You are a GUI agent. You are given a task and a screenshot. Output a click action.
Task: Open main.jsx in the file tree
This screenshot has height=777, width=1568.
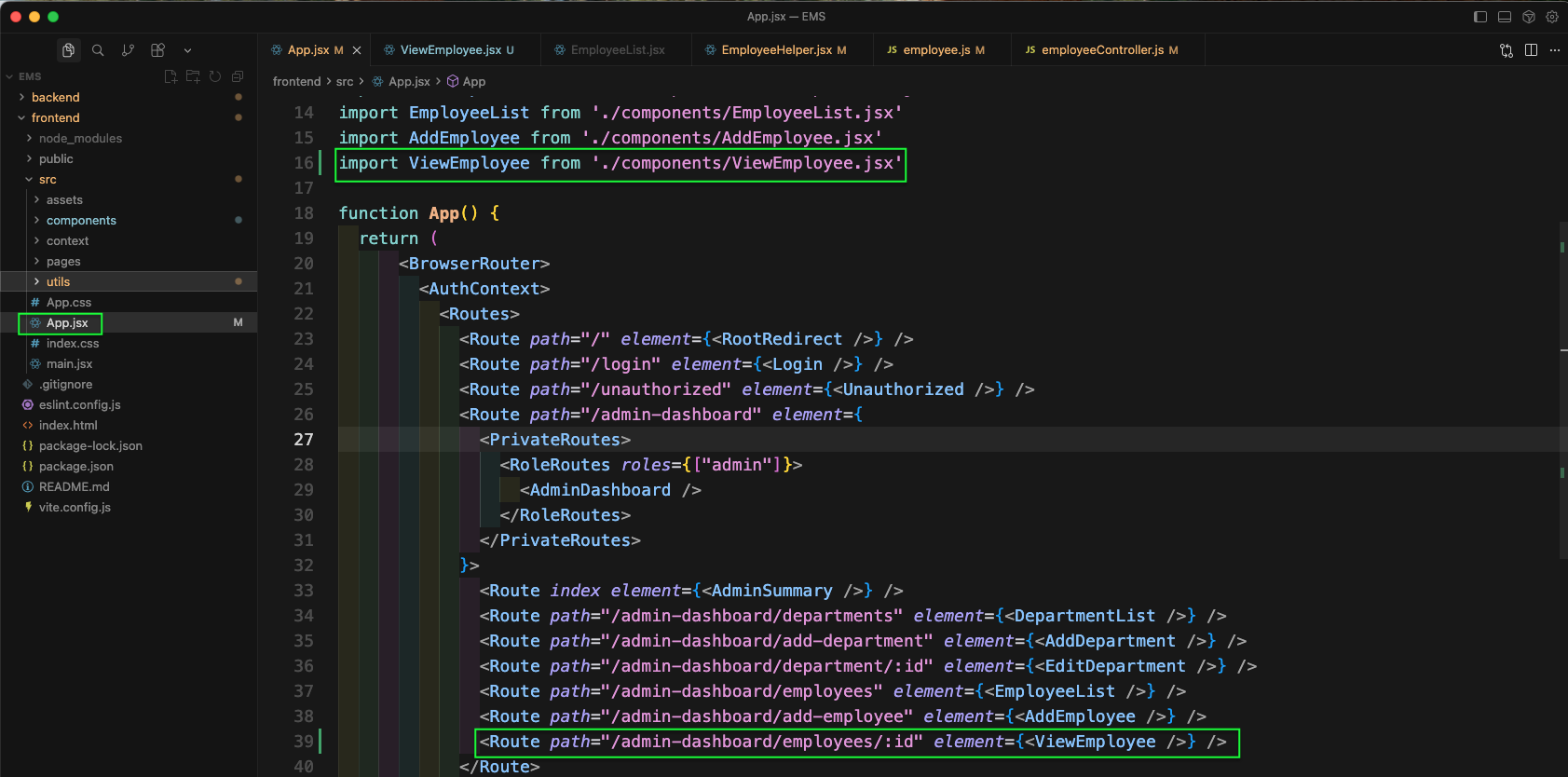pyautogui.click(x=129, y=363)
